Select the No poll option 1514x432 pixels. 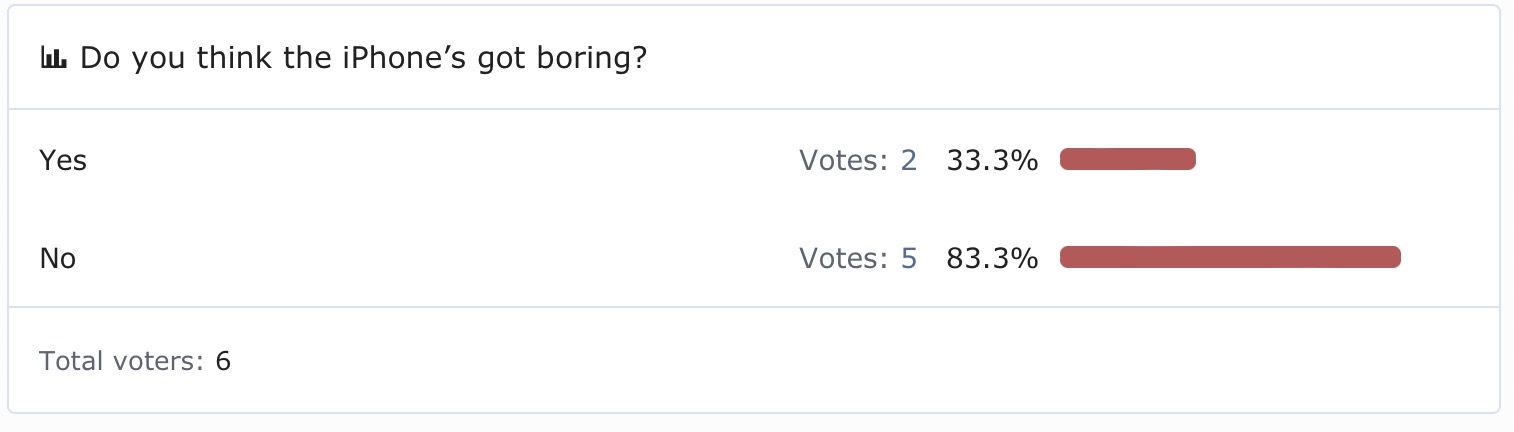(58, 259)
